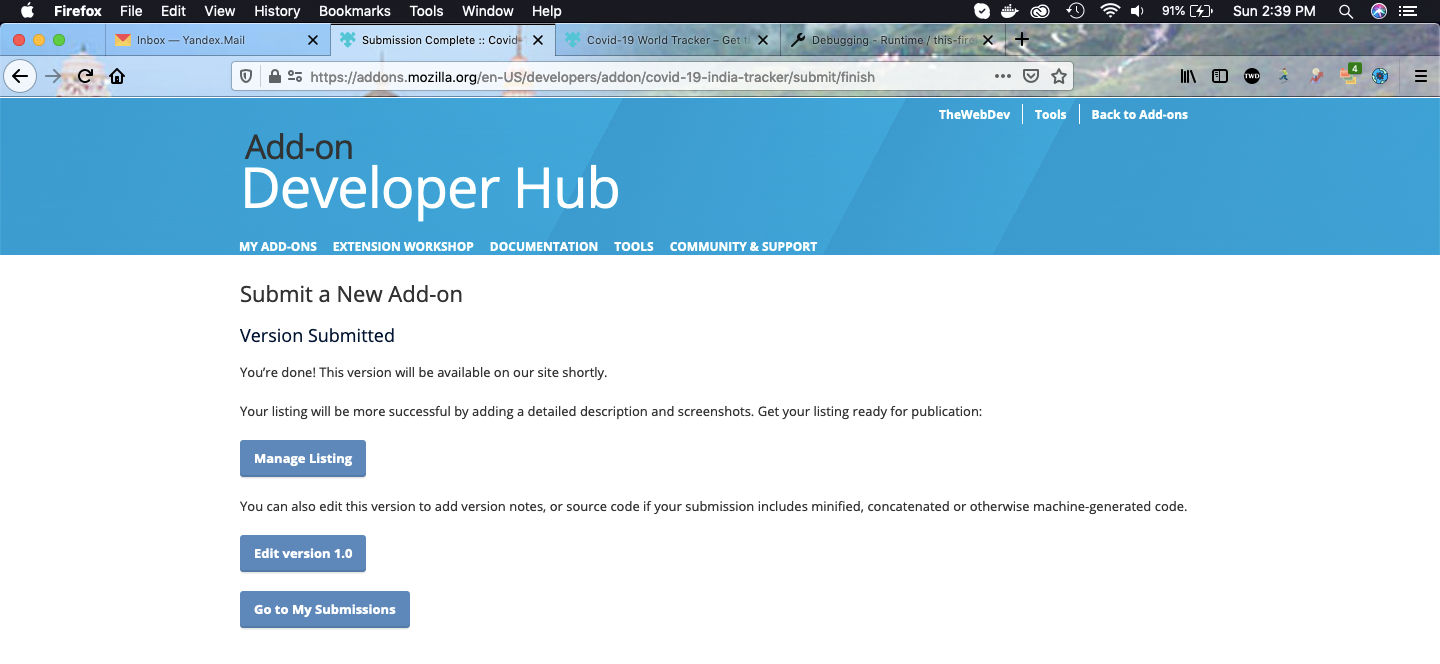
Task: Close the Covid-19 World Tracker tab
Action: click(x=763, y=40)
